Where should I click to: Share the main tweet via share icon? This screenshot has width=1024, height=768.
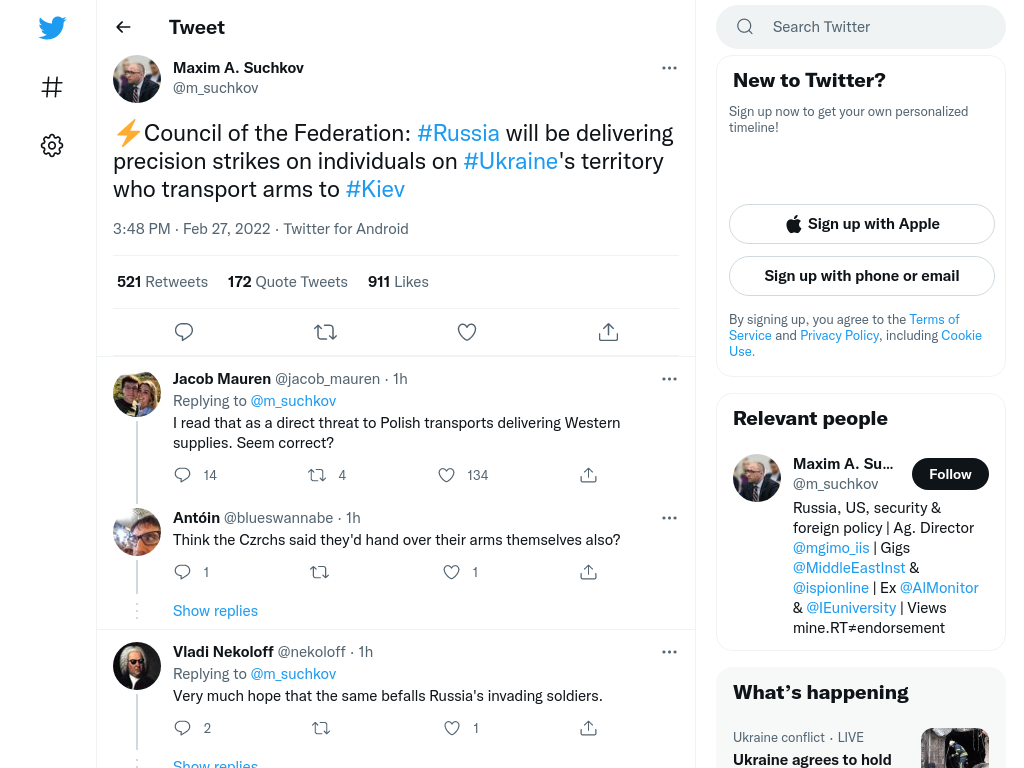tap(608, 332)
